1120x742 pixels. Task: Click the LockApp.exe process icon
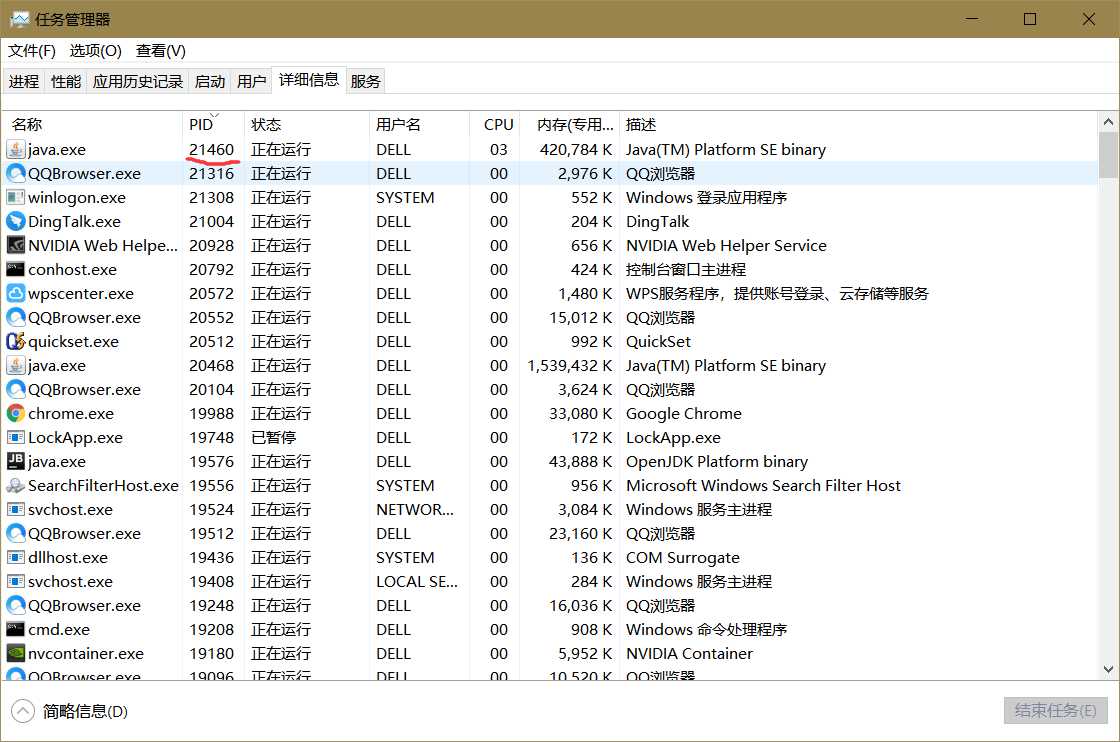(16, 437)
